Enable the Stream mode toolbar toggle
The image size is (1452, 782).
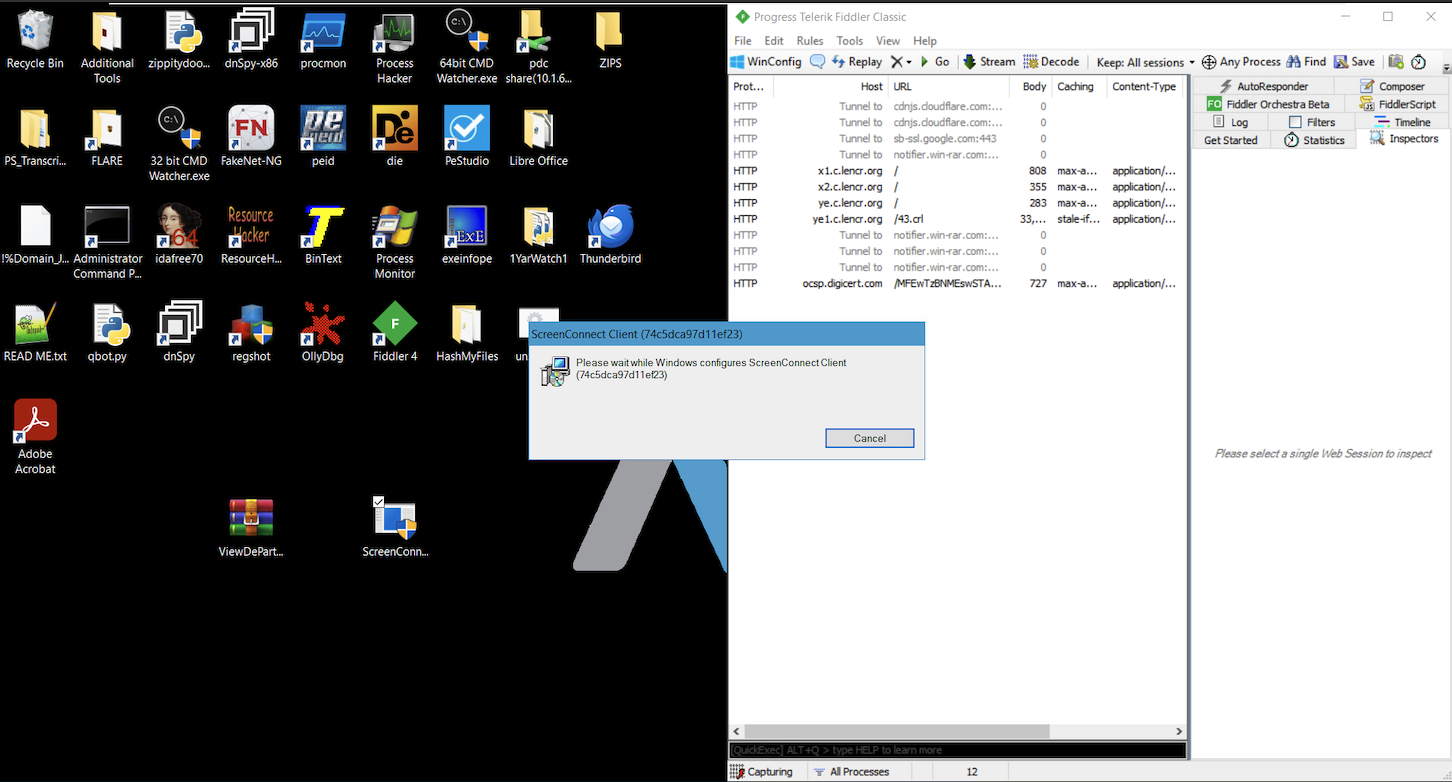989,62
